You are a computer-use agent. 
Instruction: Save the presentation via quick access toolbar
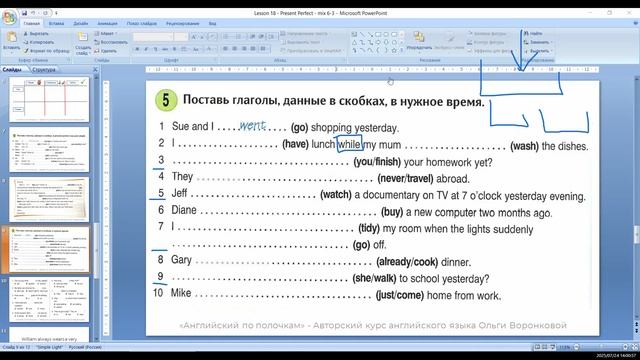click(x=24, y=13)
